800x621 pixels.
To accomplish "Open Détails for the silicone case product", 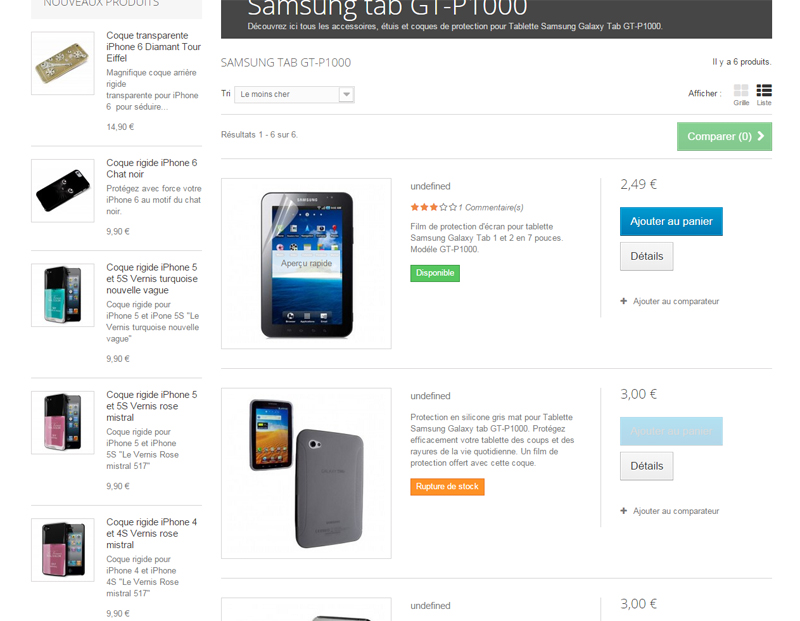I will pos(646,466).
